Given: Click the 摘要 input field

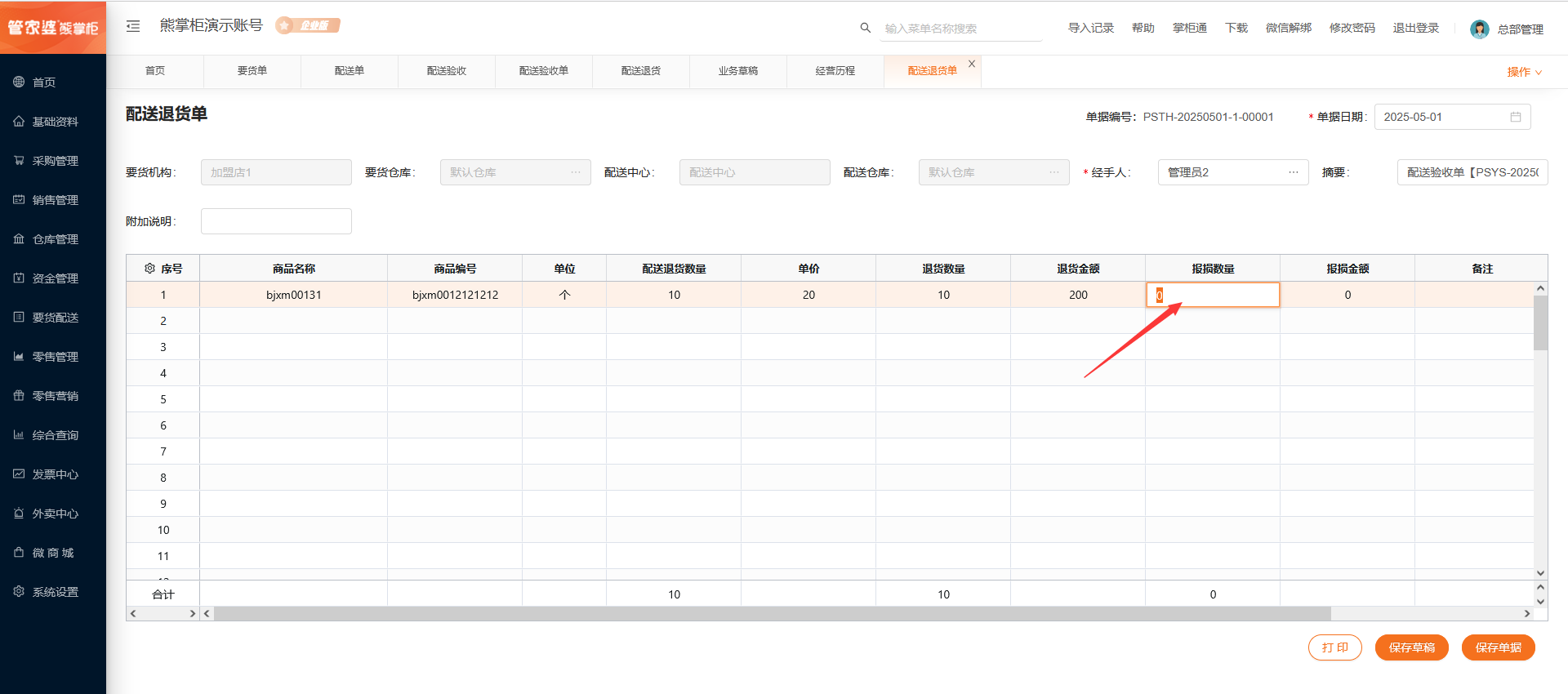Looking at the screenshot, I should tap(1472, 172).
